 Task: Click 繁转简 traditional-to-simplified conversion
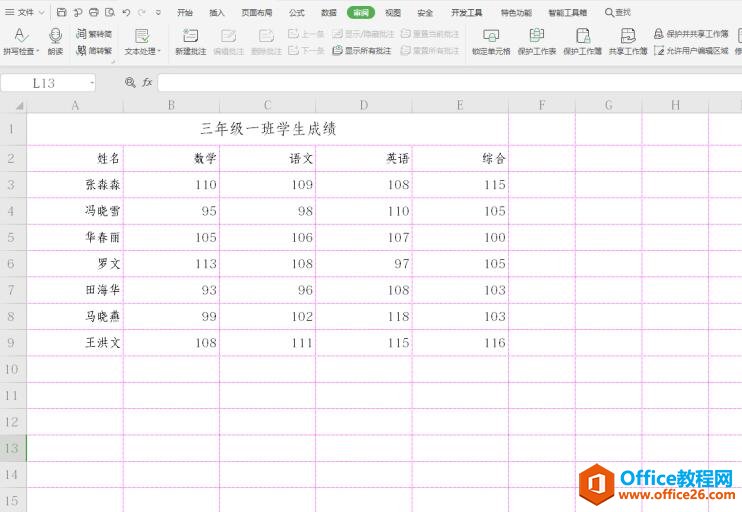tap(94, 34)
